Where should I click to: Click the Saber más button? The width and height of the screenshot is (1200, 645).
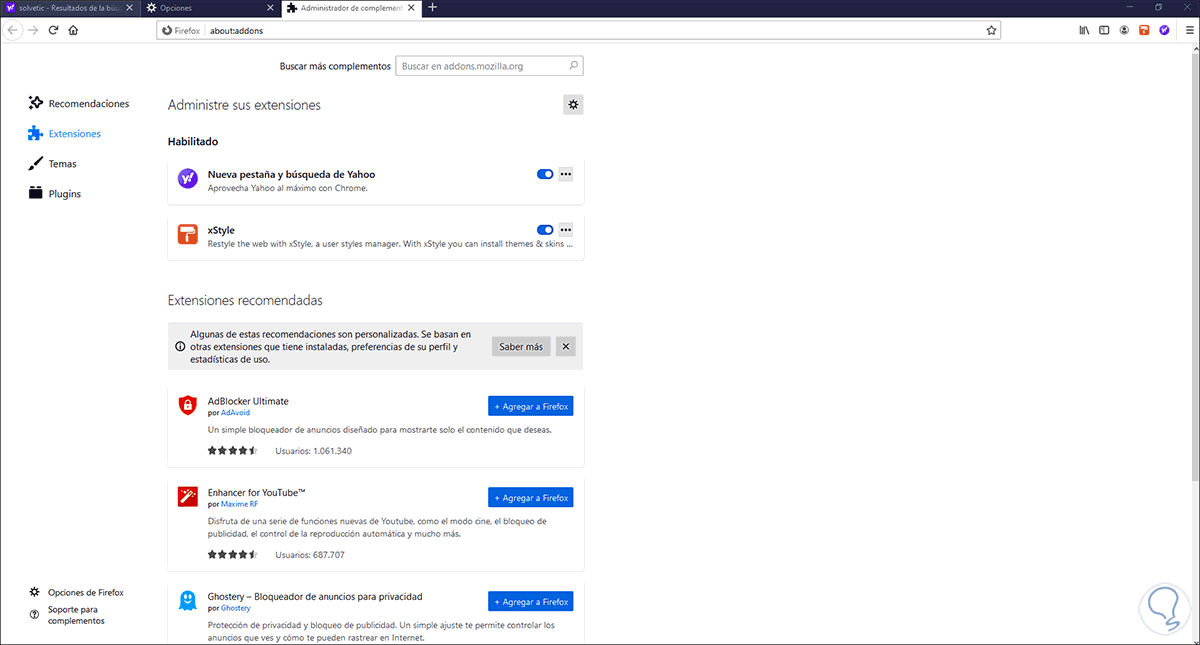[521, 346]
